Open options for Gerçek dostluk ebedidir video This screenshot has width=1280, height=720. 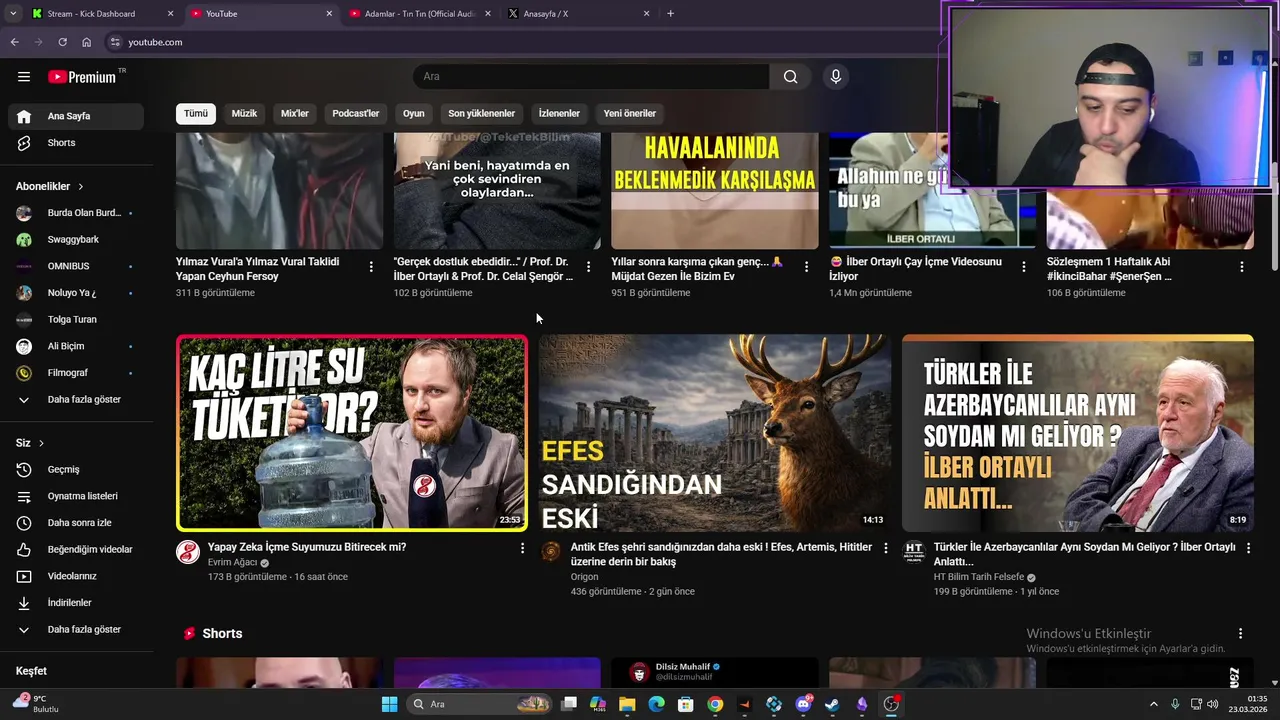coord(588,267)
